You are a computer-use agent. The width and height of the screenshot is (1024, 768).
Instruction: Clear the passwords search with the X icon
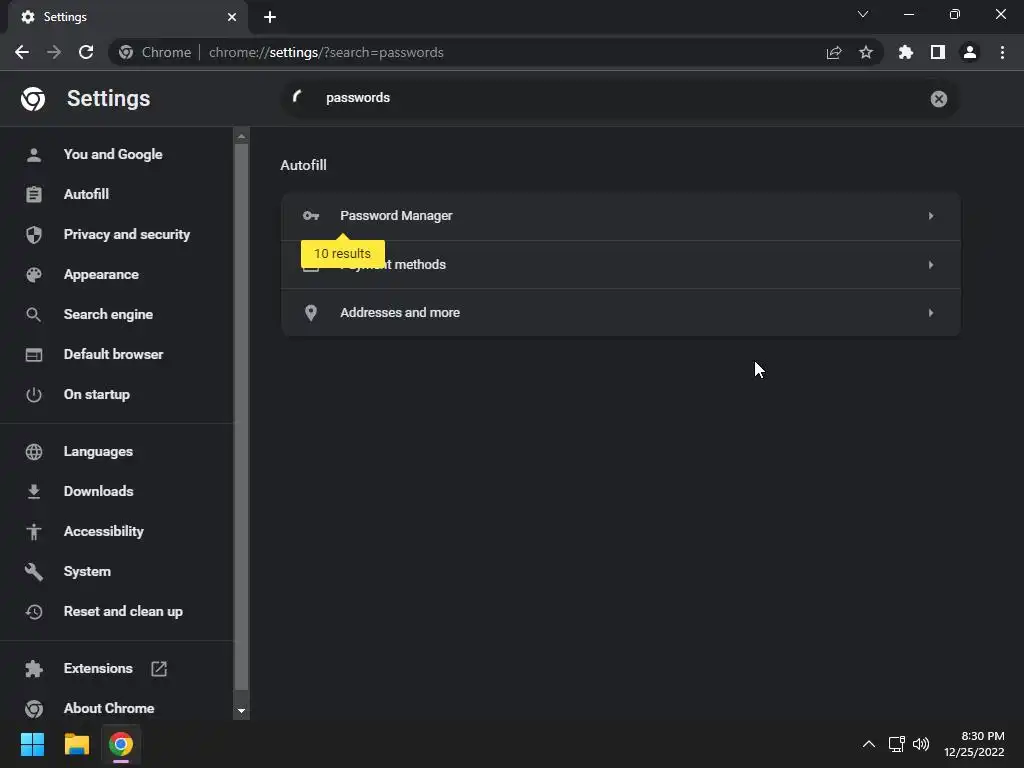click(x=938, y=99)
